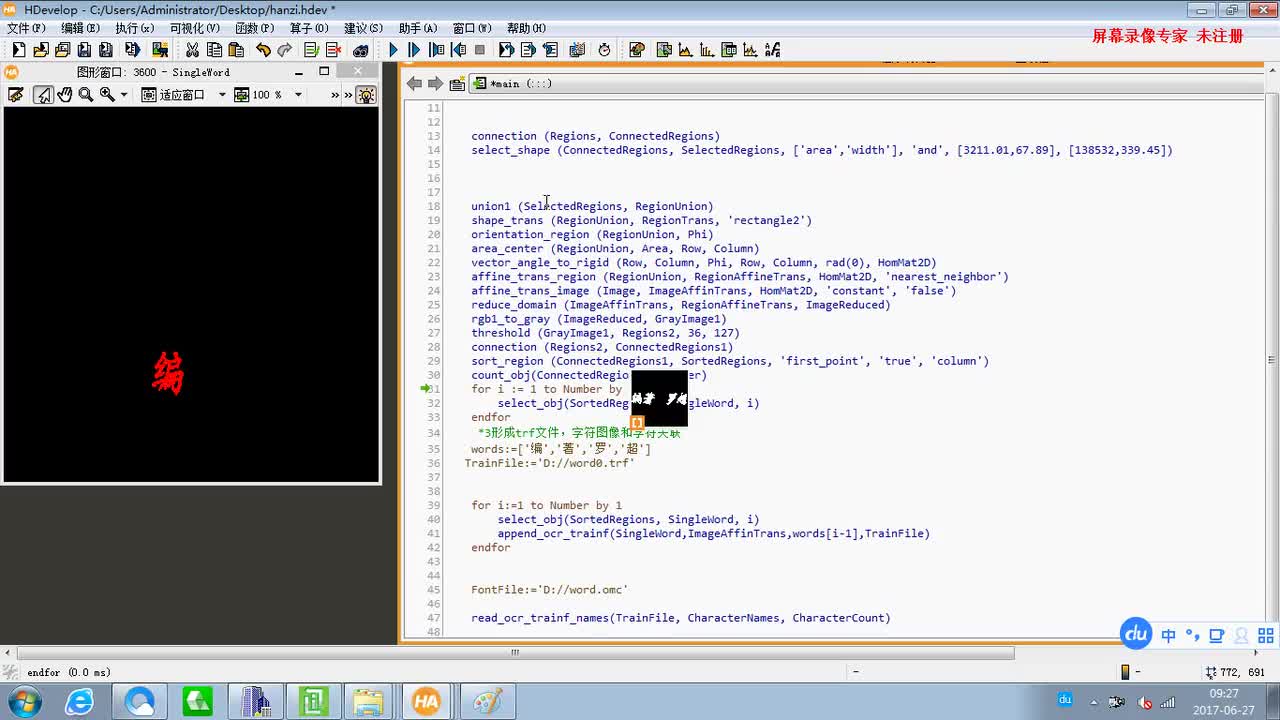Image resolution: width=1280 pixels, height=720 pixels.
Task: Open the File menu (文件)
Action: [26, 28]
